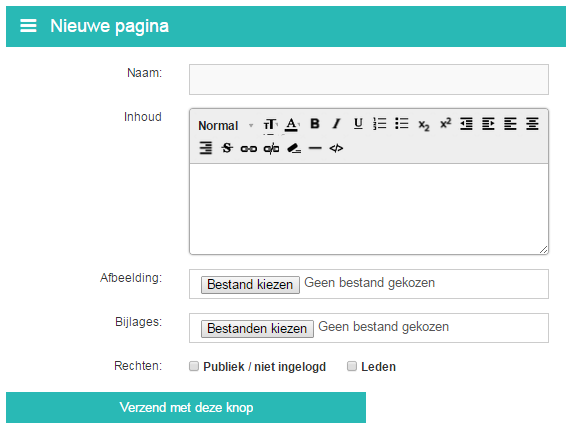Expand the font size dropdown
The height and width of the screenshot is (433, 566).
click(x=270, y=125)
